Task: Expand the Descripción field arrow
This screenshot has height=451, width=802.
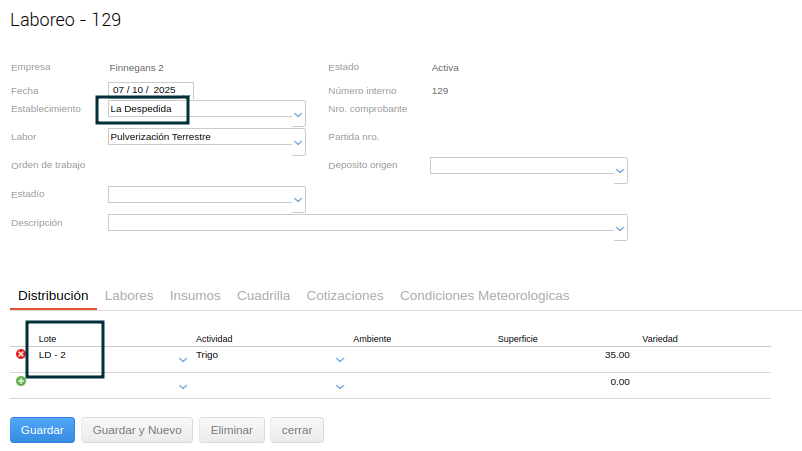Action: pyautogui.click(x=620, y=230)
